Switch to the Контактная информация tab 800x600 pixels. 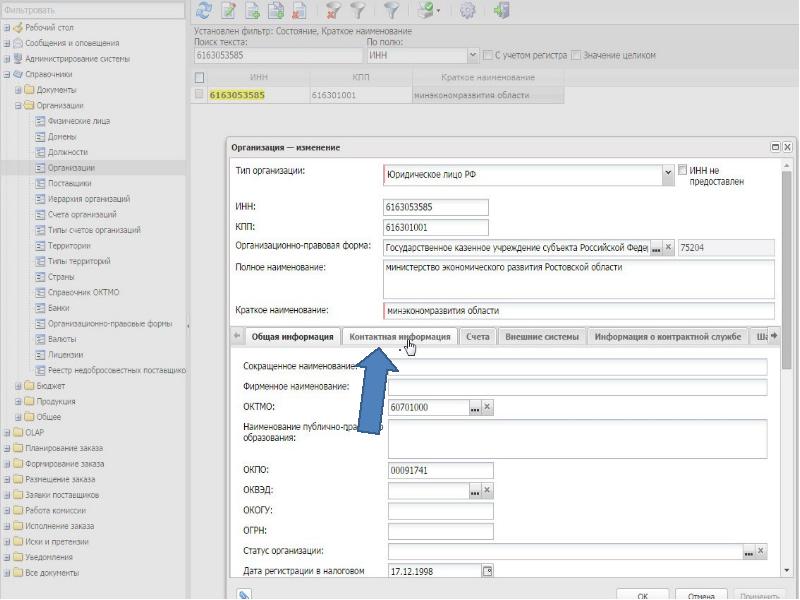[x=400, y=337]
